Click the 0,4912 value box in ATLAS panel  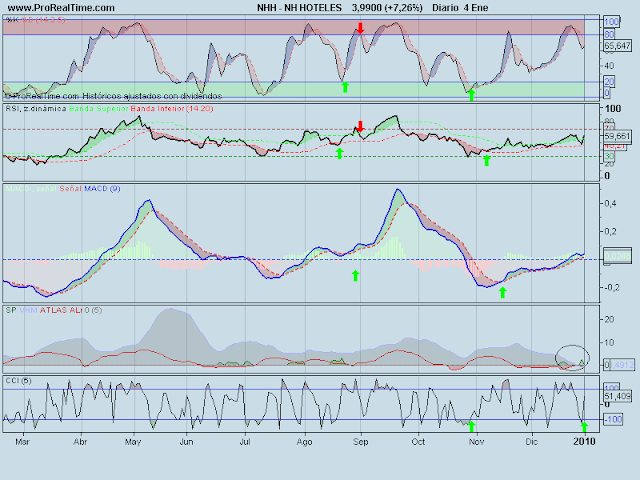point(619,365)
